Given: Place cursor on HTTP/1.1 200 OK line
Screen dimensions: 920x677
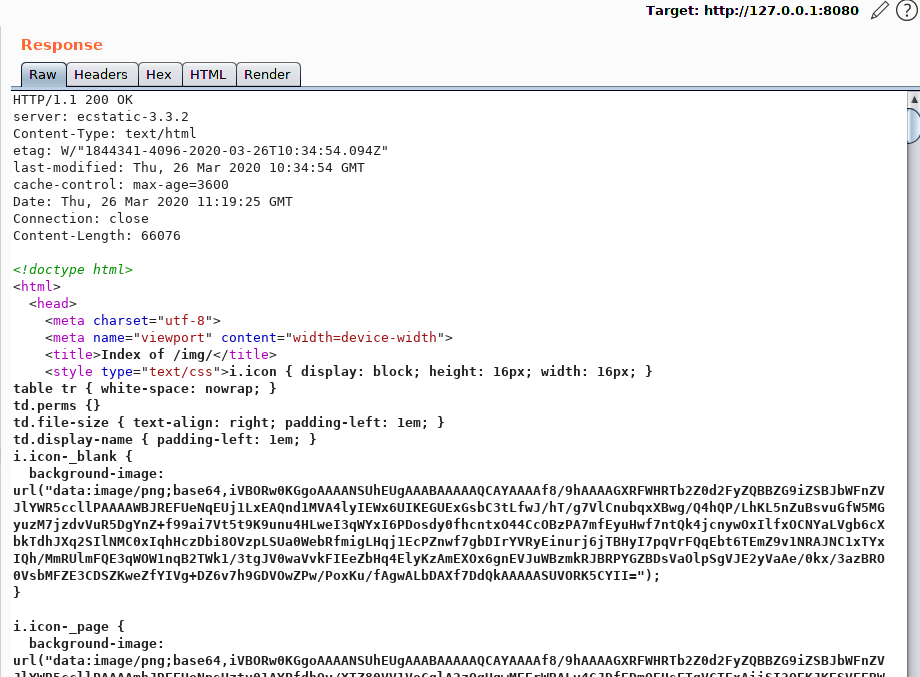Looking at the screenshot, I should click(x=72, y=100).
